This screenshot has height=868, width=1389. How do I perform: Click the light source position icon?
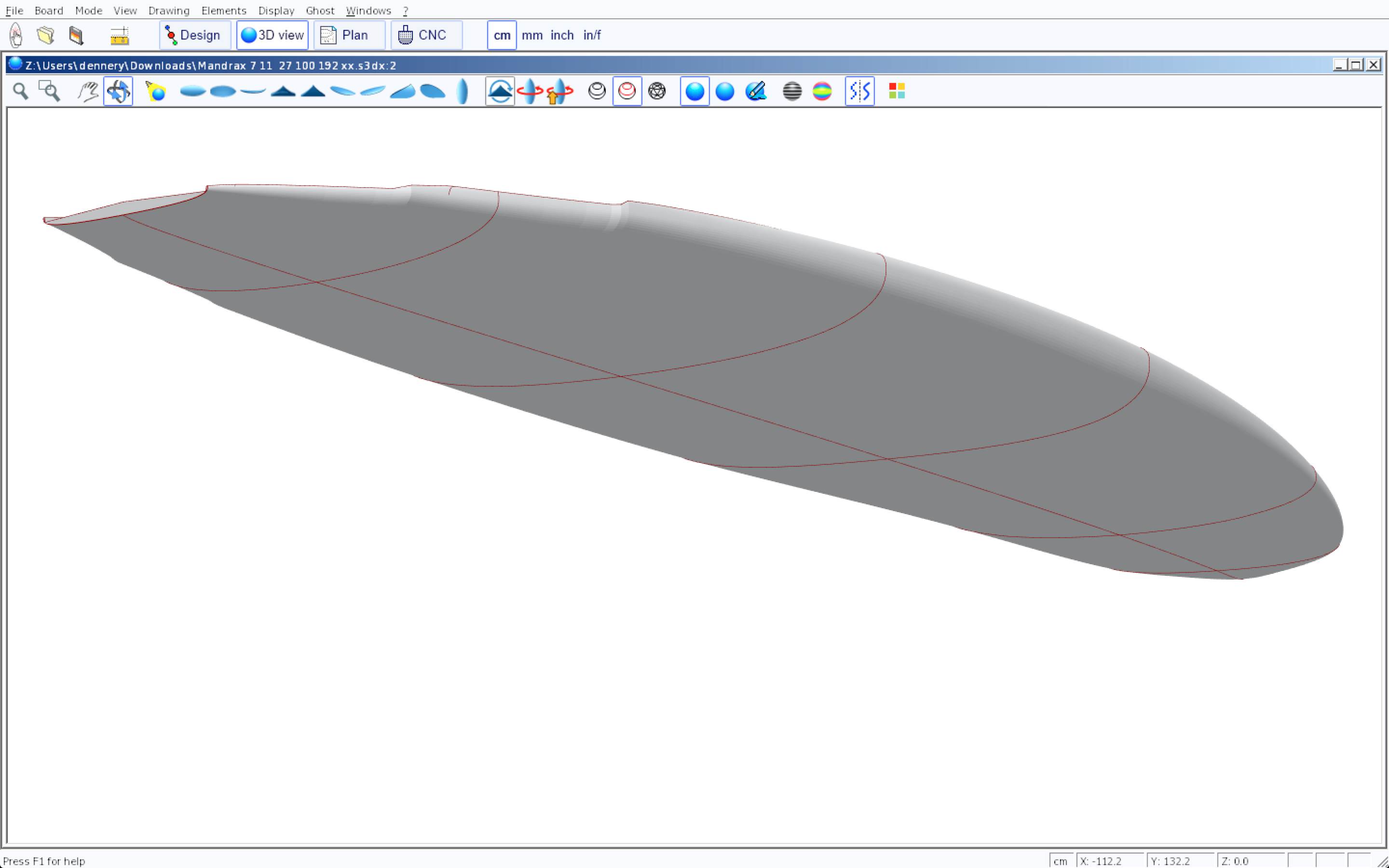tap(156, 91)
